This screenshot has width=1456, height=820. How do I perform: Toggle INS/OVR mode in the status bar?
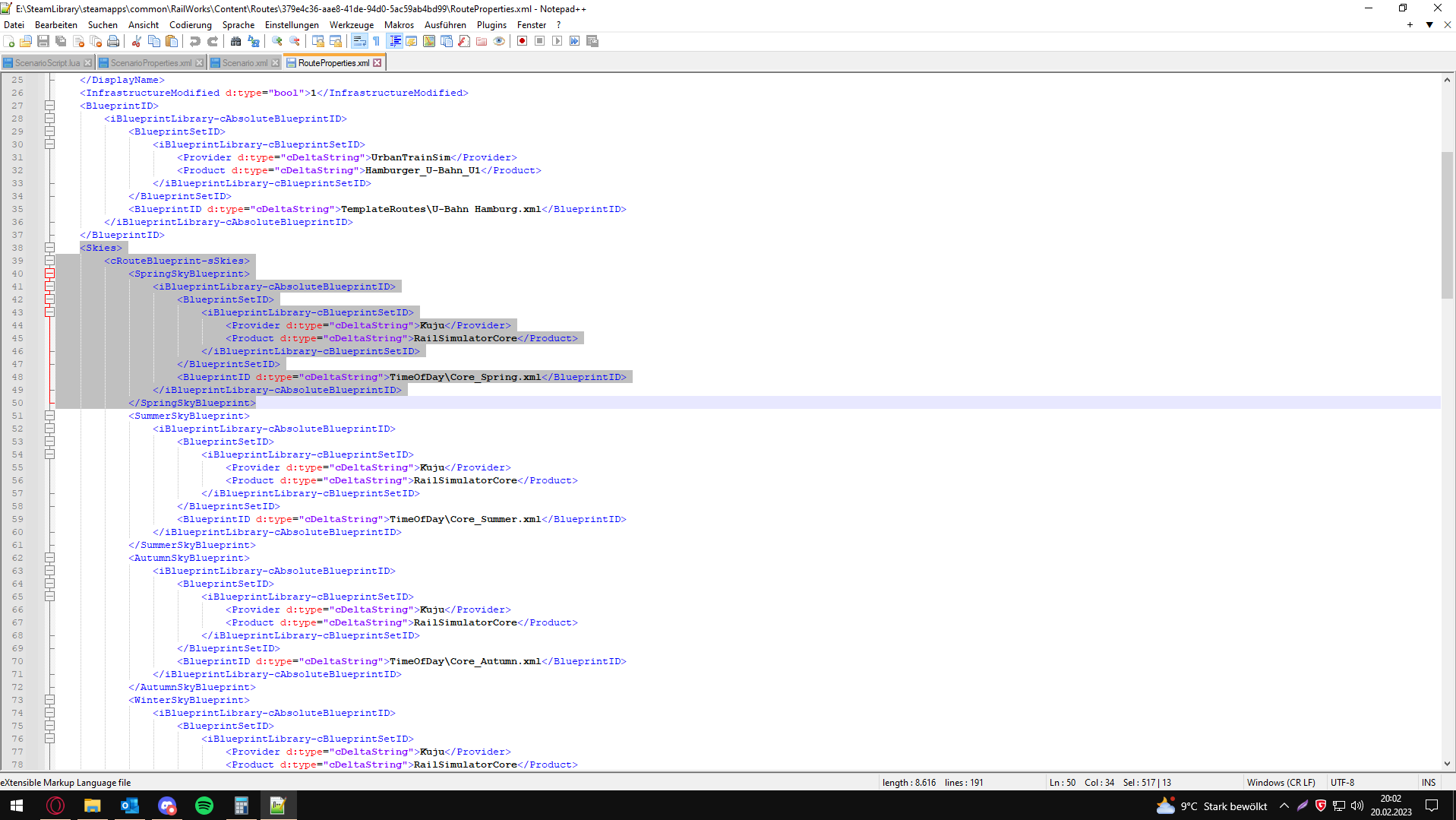(1429, 782)
